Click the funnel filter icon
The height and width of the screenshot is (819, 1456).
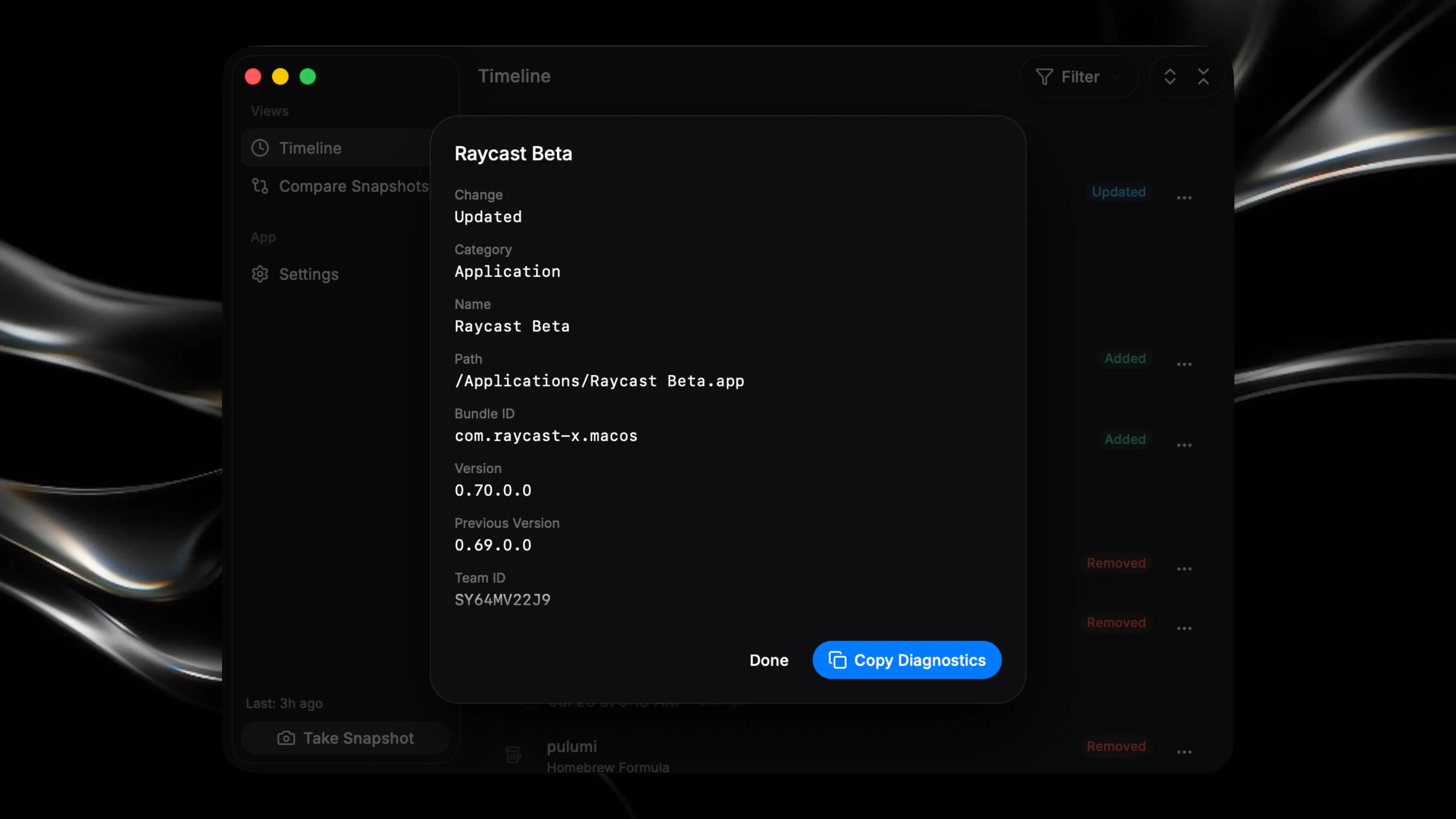[1044, 77]
